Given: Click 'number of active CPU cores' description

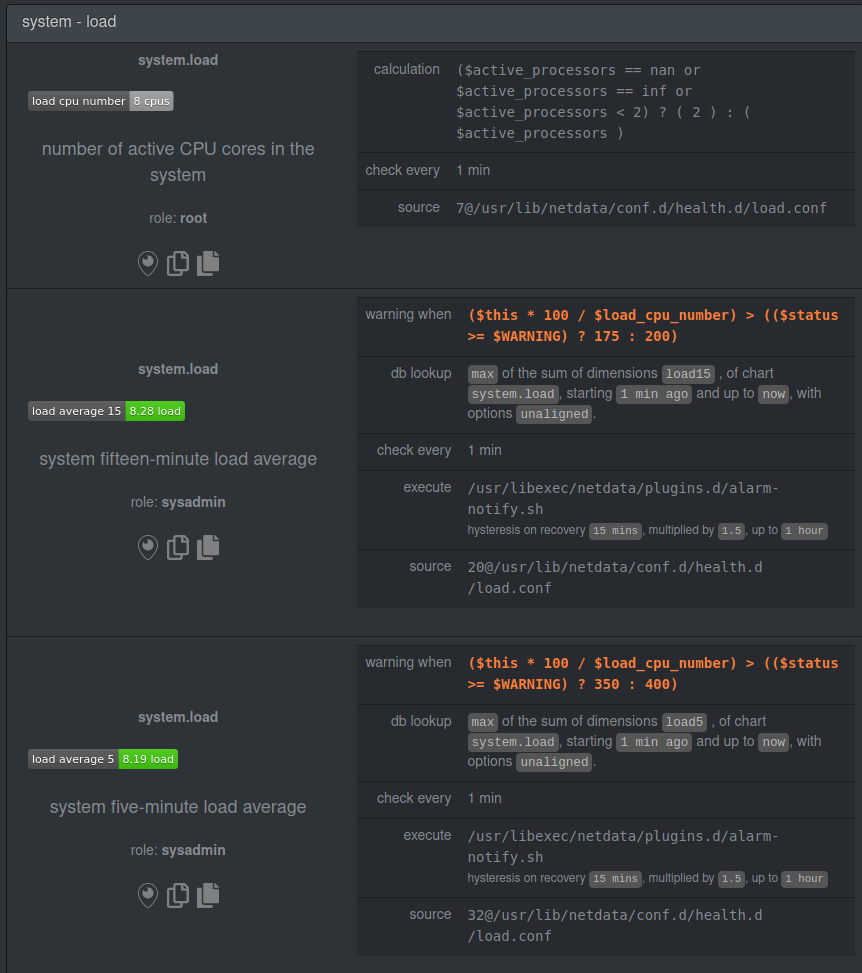Looking at the screenshot, I should point(178,162).
